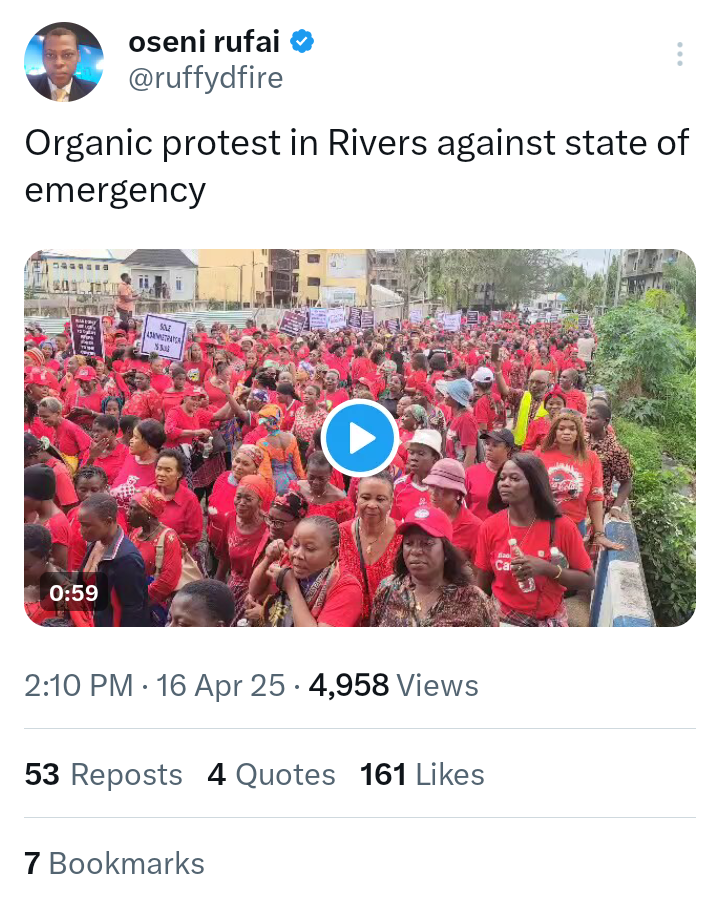
Task: Open the oseni rufai display name
Action: (x=204, y=42)
